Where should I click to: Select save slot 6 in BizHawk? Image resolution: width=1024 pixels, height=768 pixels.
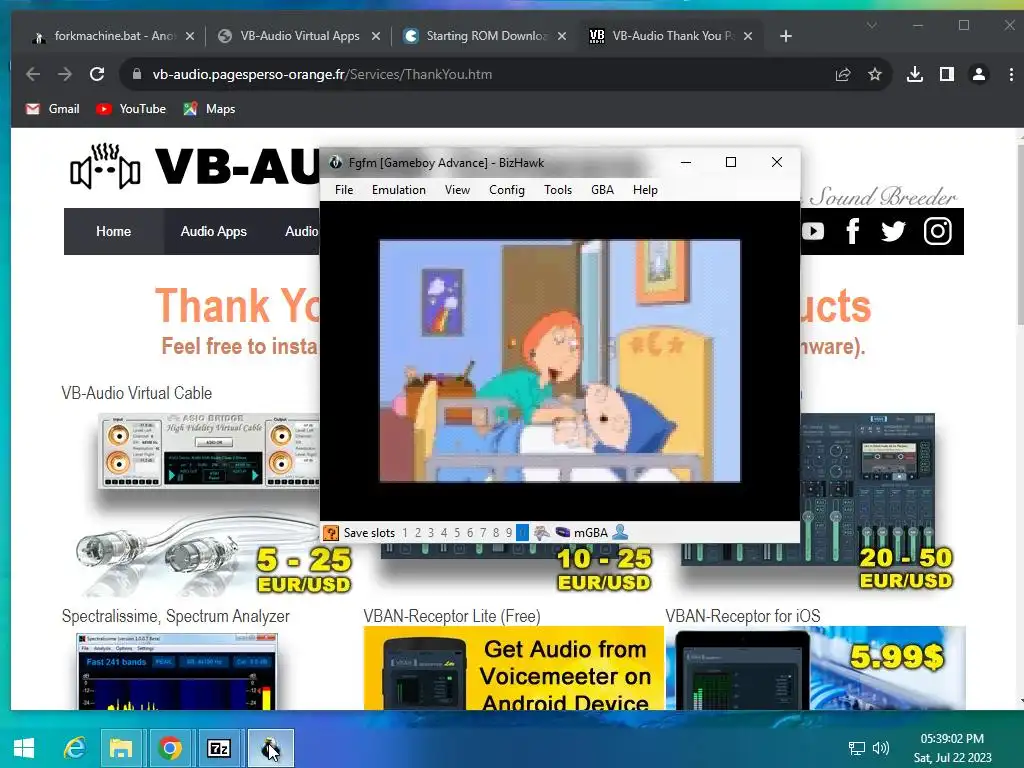coord(470,533)
